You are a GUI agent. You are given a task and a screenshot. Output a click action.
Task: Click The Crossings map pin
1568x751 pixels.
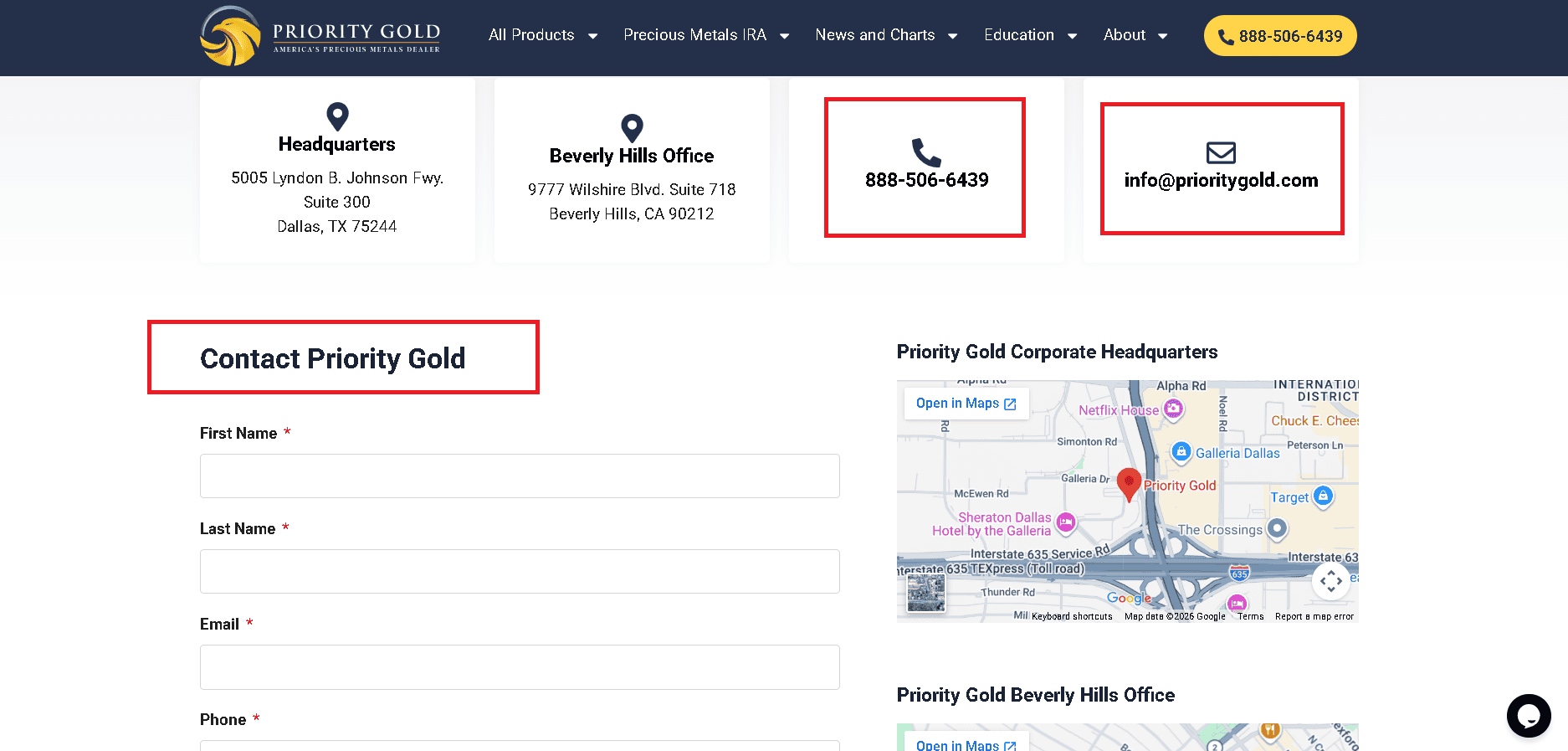(x=1277, y=528)
